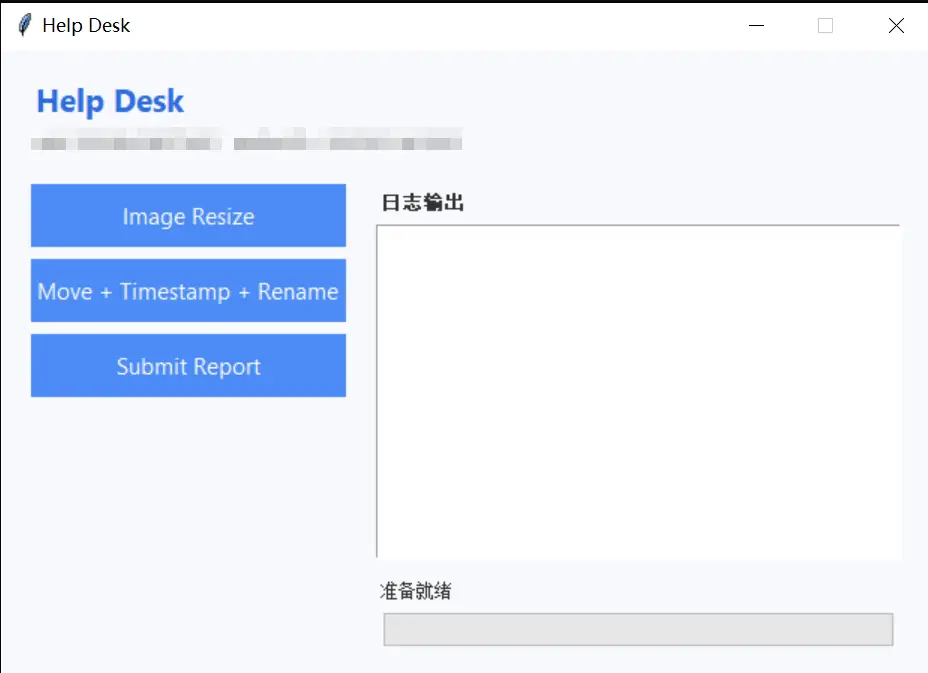Click the second blurred subtitle segment

(x=347, y=143)
